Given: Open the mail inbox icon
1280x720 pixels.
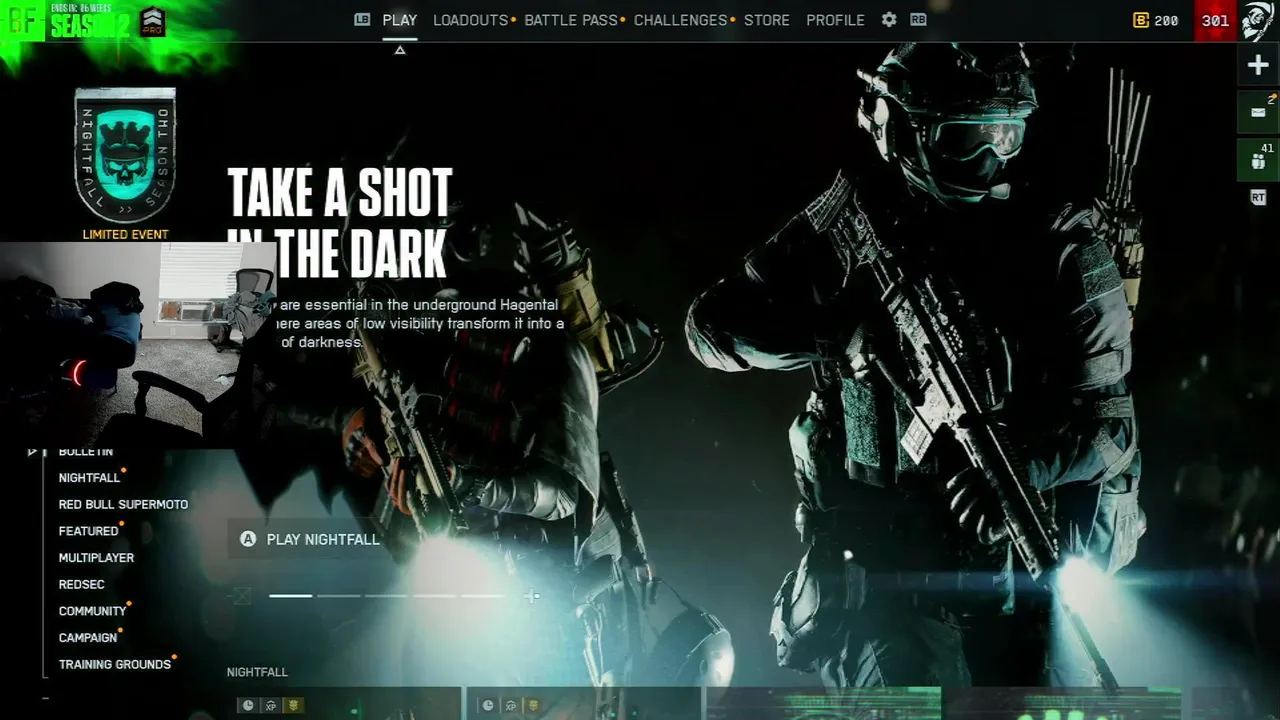Looking at the screenshot, I should tap(1258, 113).
